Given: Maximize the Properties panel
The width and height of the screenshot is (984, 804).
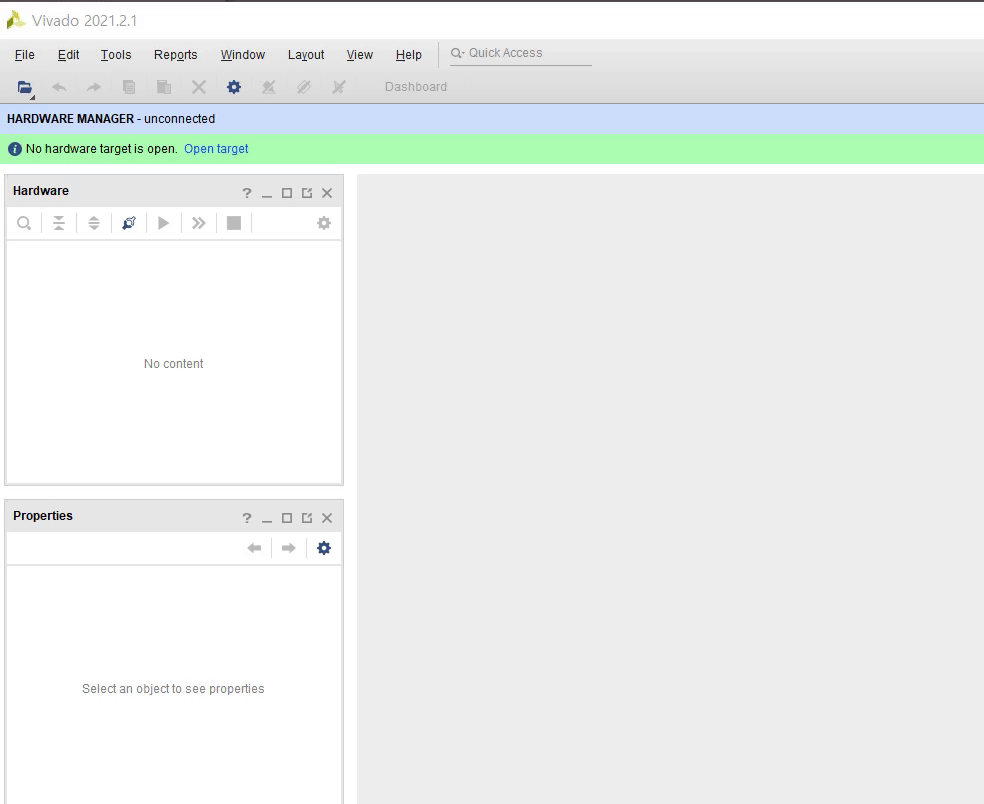Looking at the screenshot, I should click(x=287, y=518).
